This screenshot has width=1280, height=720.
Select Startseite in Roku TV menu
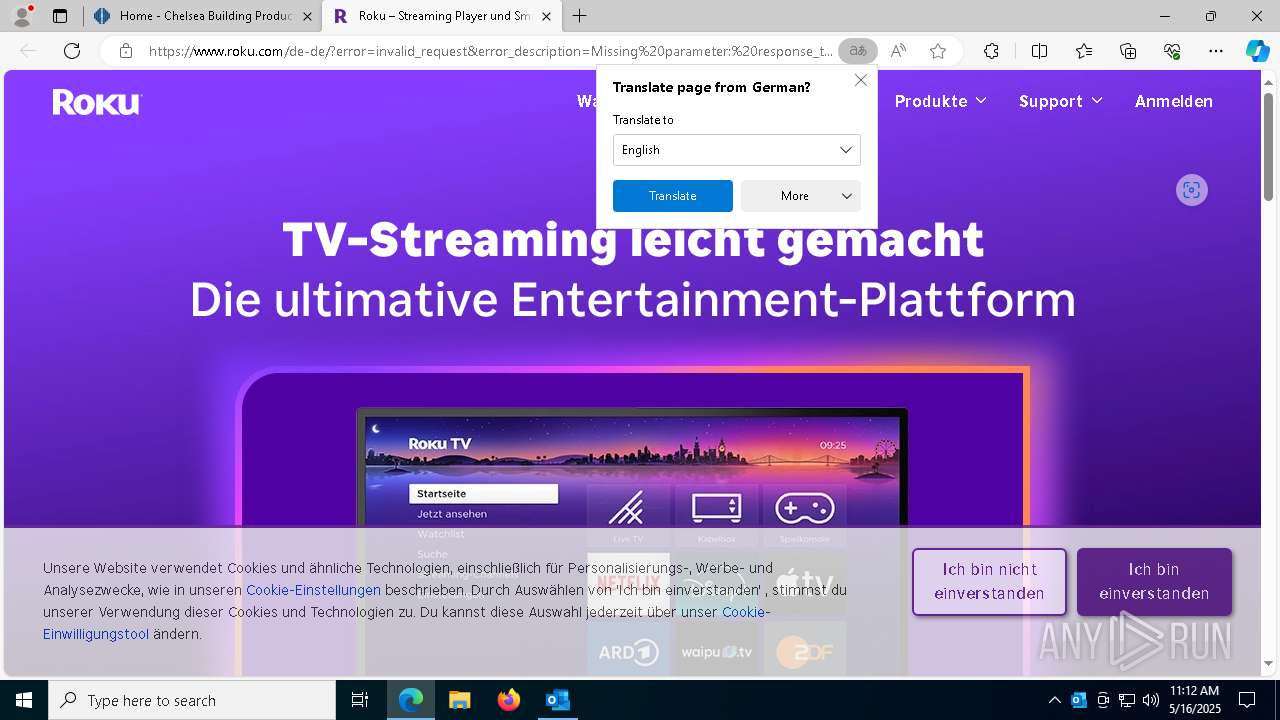click(483, 494)
